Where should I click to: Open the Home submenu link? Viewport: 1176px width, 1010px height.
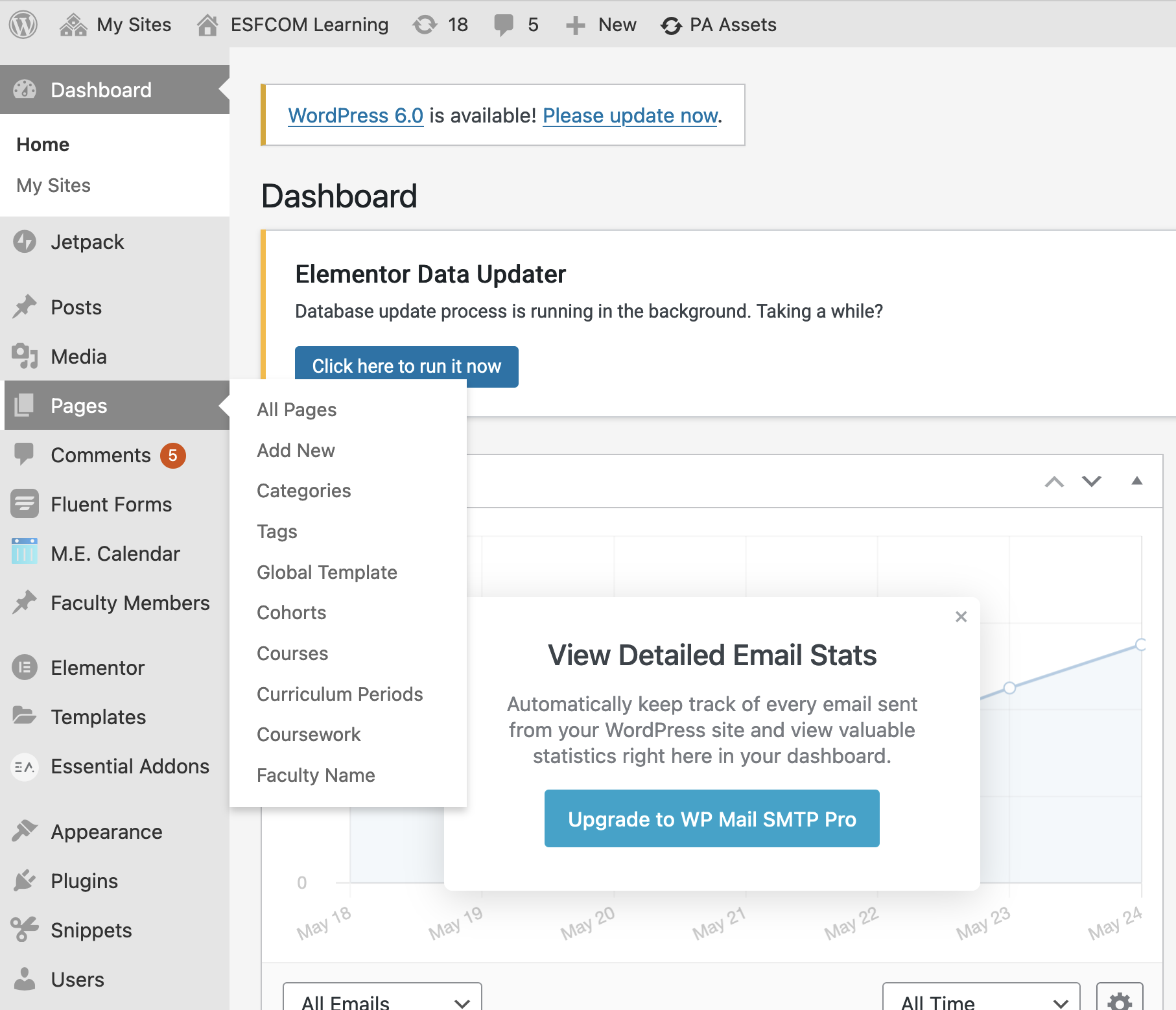43,145
